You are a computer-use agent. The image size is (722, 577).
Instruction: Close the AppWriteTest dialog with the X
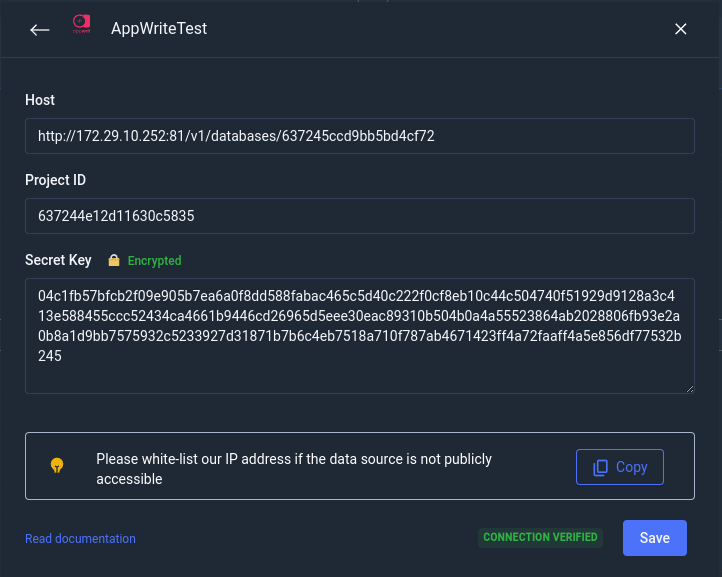(x=681, y=29)
